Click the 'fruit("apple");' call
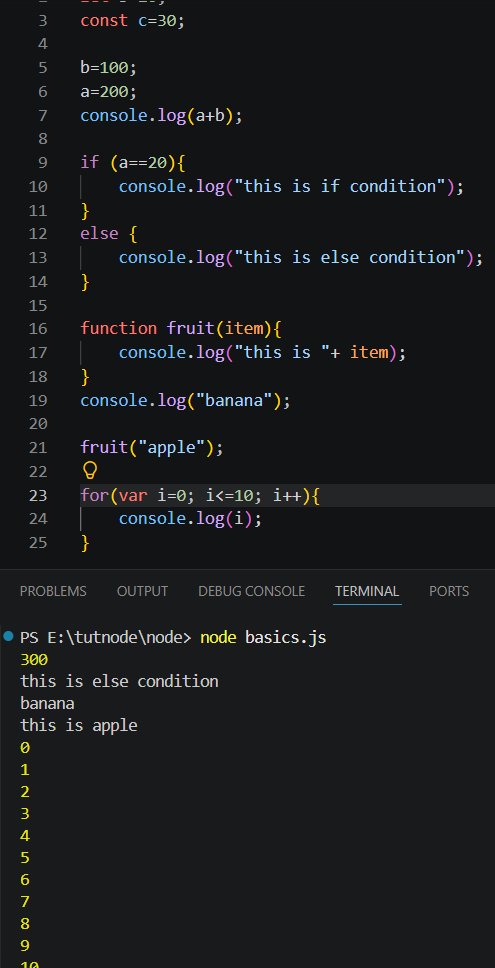 152,447
